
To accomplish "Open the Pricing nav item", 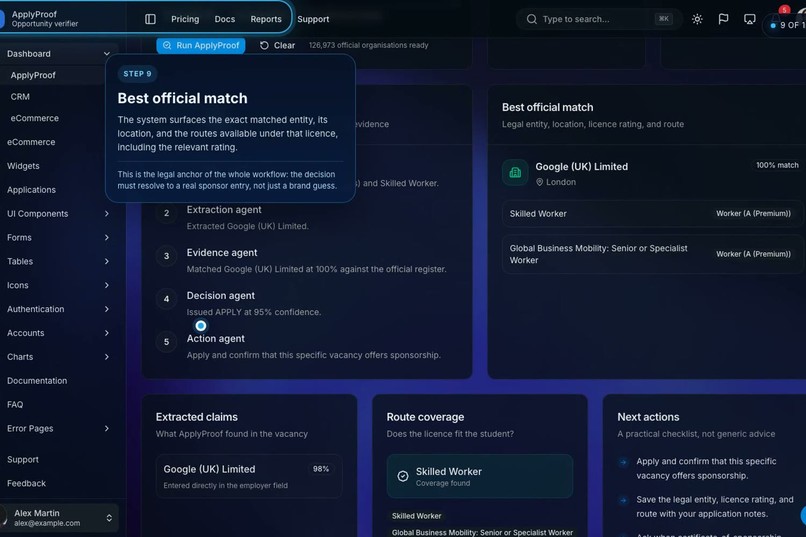I will click(x=185, y=19).
